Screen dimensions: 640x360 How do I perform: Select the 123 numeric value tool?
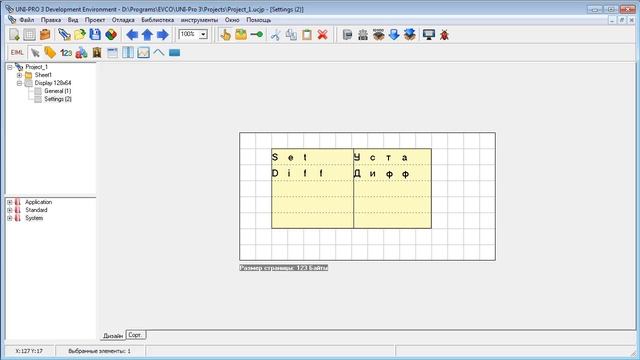(x=66, y=53)
